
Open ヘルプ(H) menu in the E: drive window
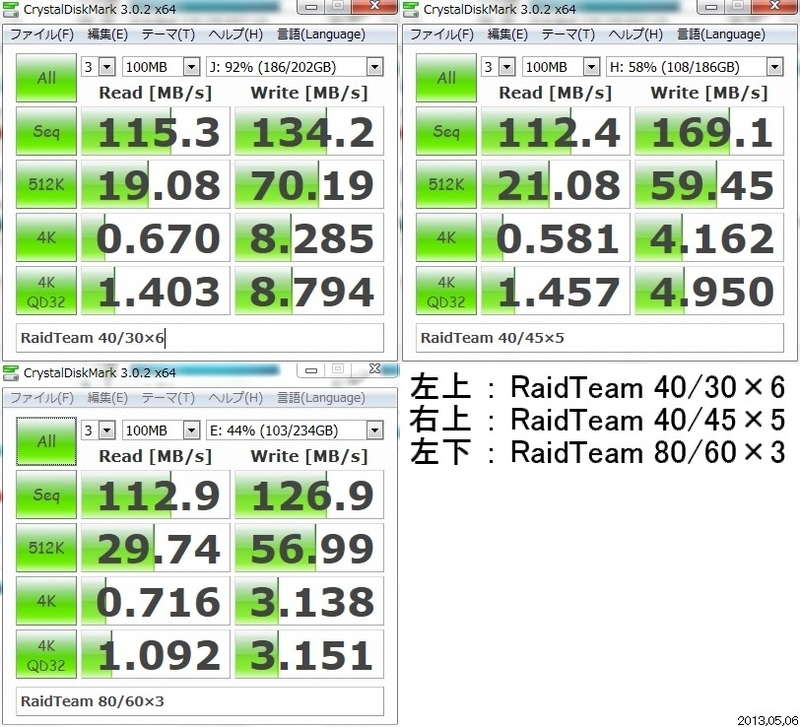pyautogui.click(x=236, y=397)
